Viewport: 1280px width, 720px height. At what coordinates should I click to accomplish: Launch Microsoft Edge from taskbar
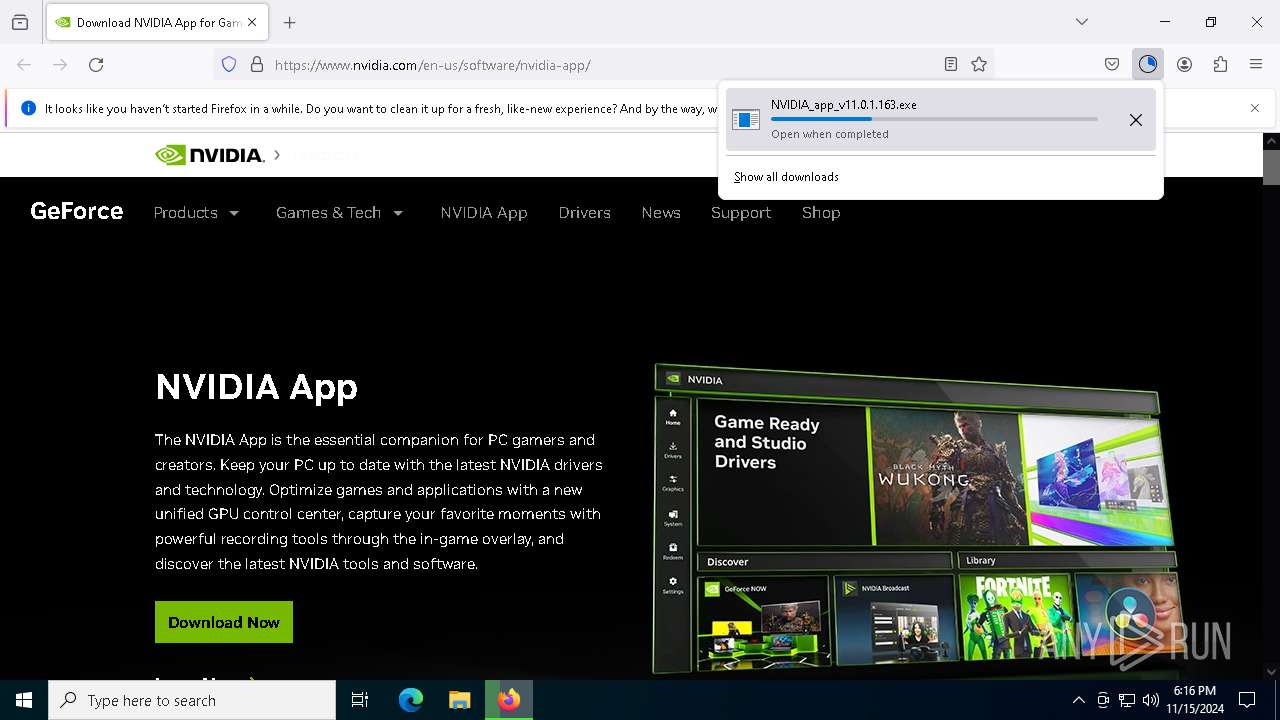411,700
